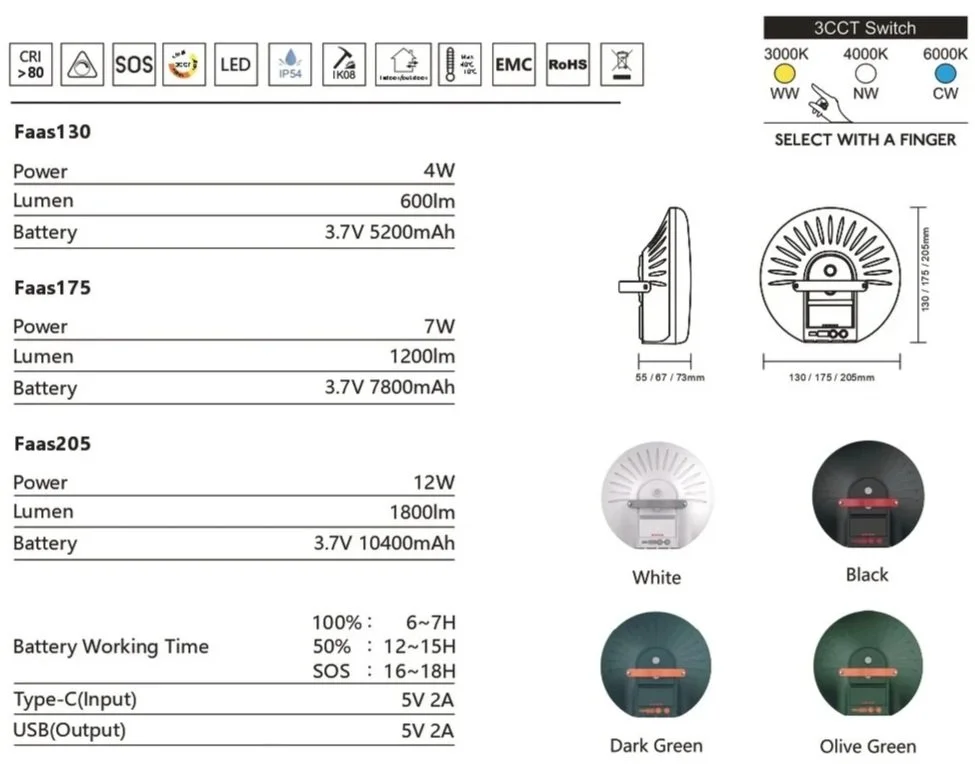Screen dimensions: 975x764
Task: Click the RoHS compliance icon
Action: click(x=568, y=64)
